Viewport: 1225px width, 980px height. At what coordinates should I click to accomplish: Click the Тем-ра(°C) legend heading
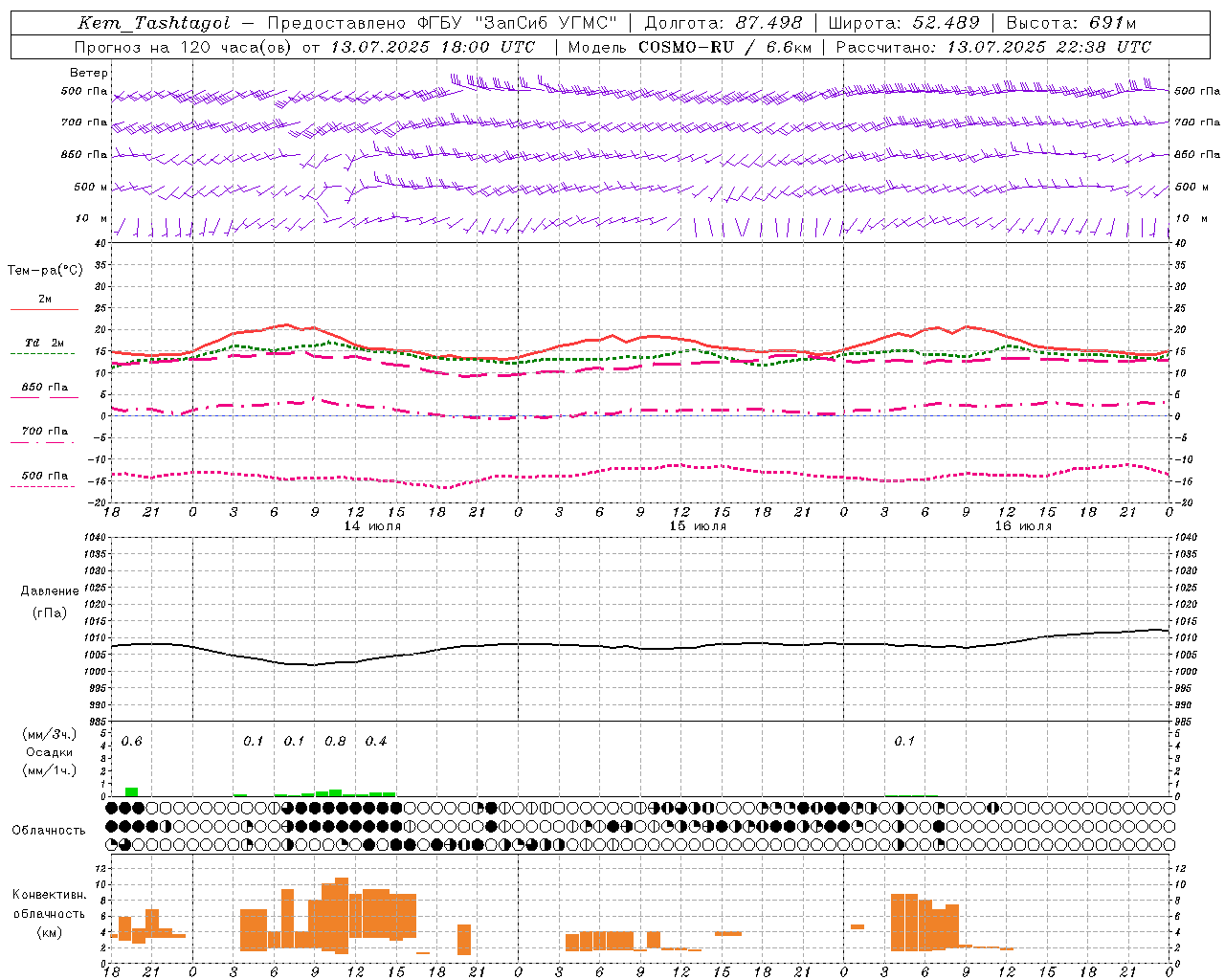coord(45,271)
